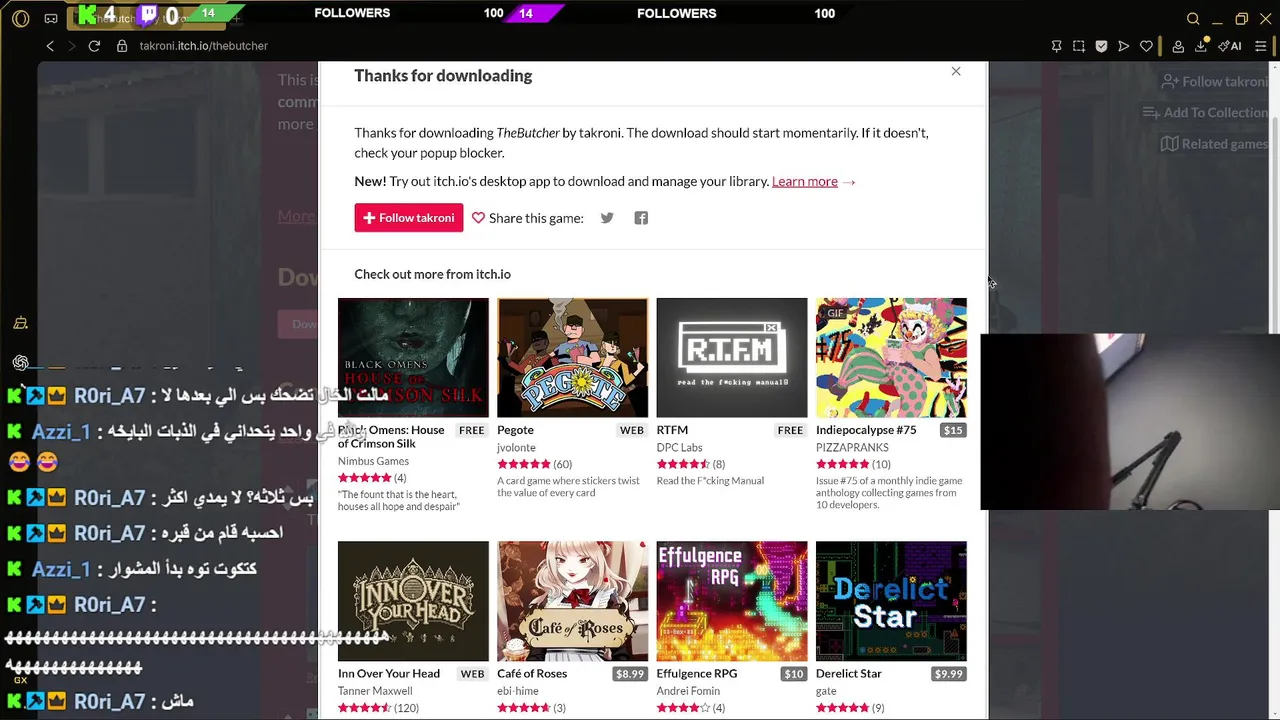Screen dimensions: 1280x720
Task: Click the Derelict Star game thumbnail
Action: point(891,601)
